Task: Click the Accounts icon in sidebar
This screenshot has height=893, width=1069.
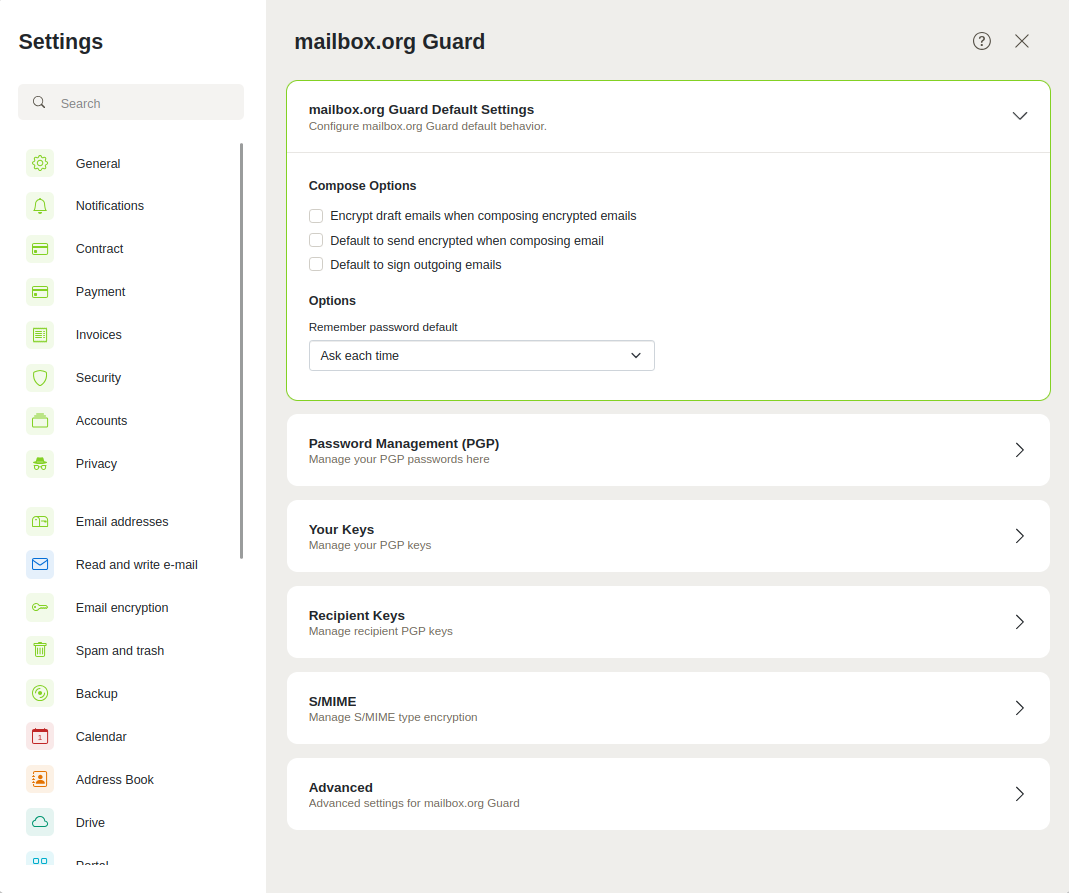Action: [x=40, y=421]
